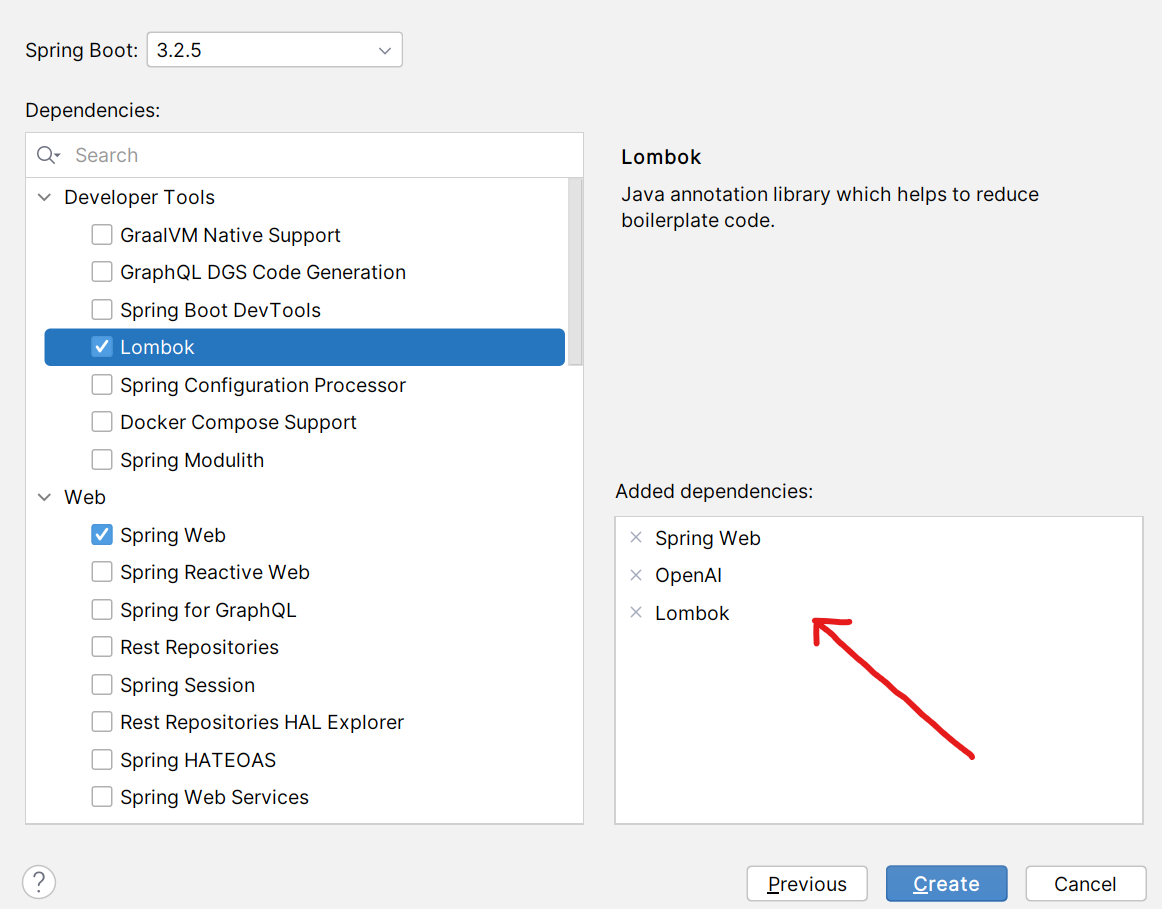Screen dimensions: 1162x909
Task: Collapse the Web dependency group
Action: coord(44,497)
